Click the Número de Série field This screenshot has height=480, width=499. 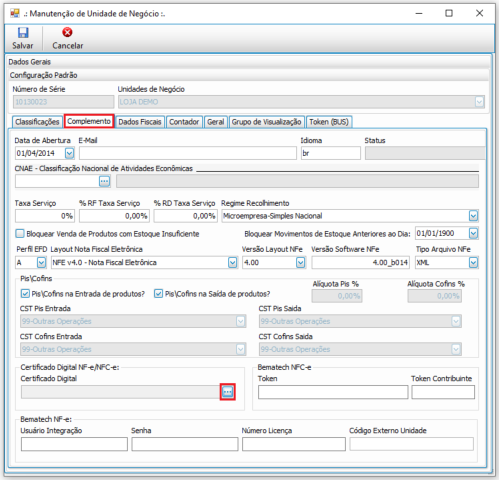point(63,102)
